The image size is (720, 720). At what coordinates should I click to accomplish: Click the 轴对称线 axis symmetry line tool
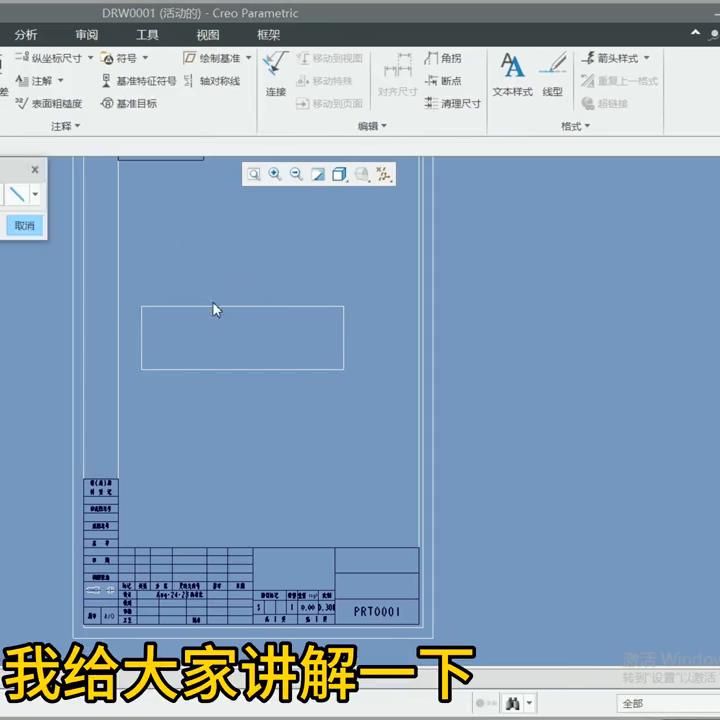point(212,81)
